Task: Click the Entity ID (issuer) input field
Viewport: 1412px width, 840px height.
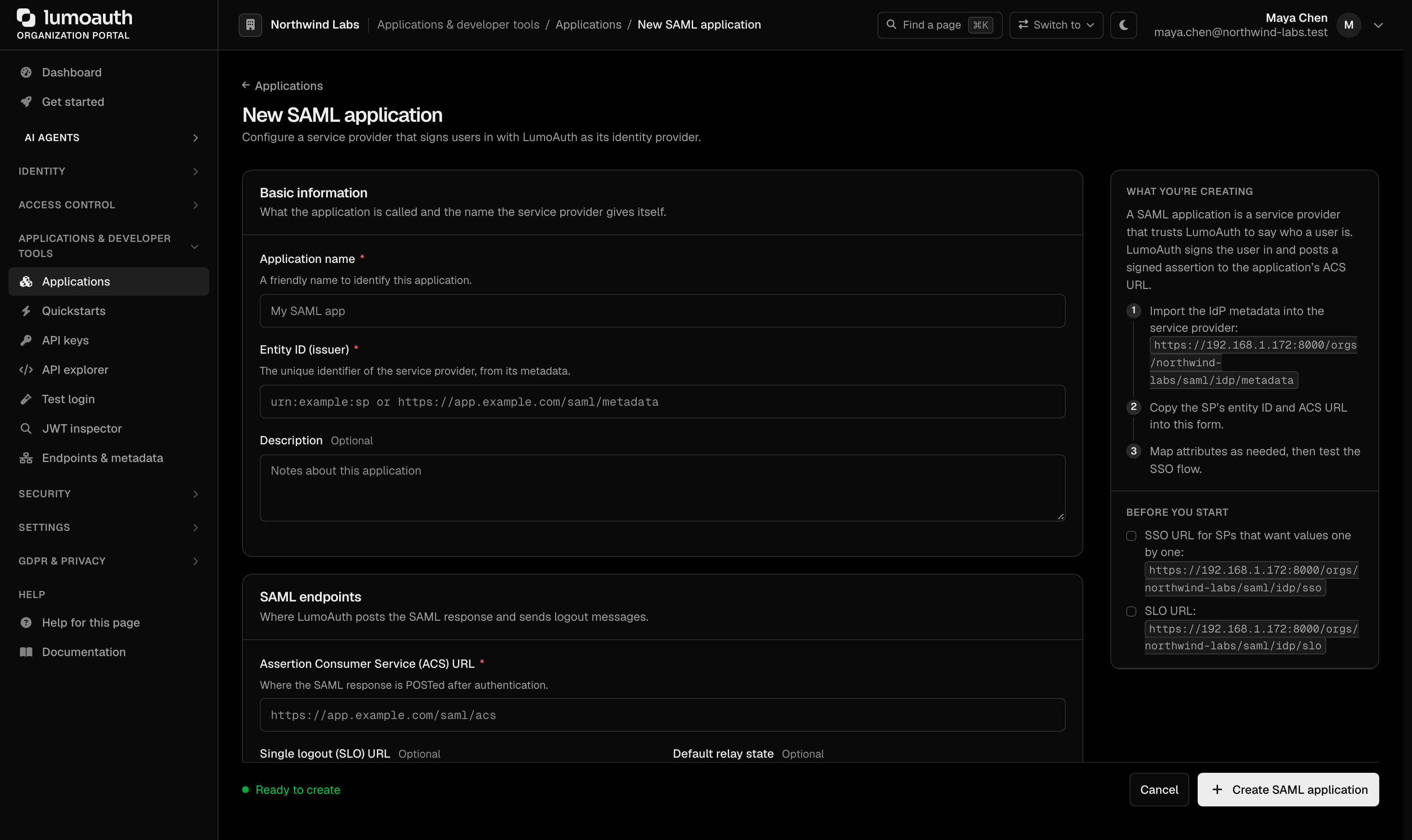Action: pos(662,402)
